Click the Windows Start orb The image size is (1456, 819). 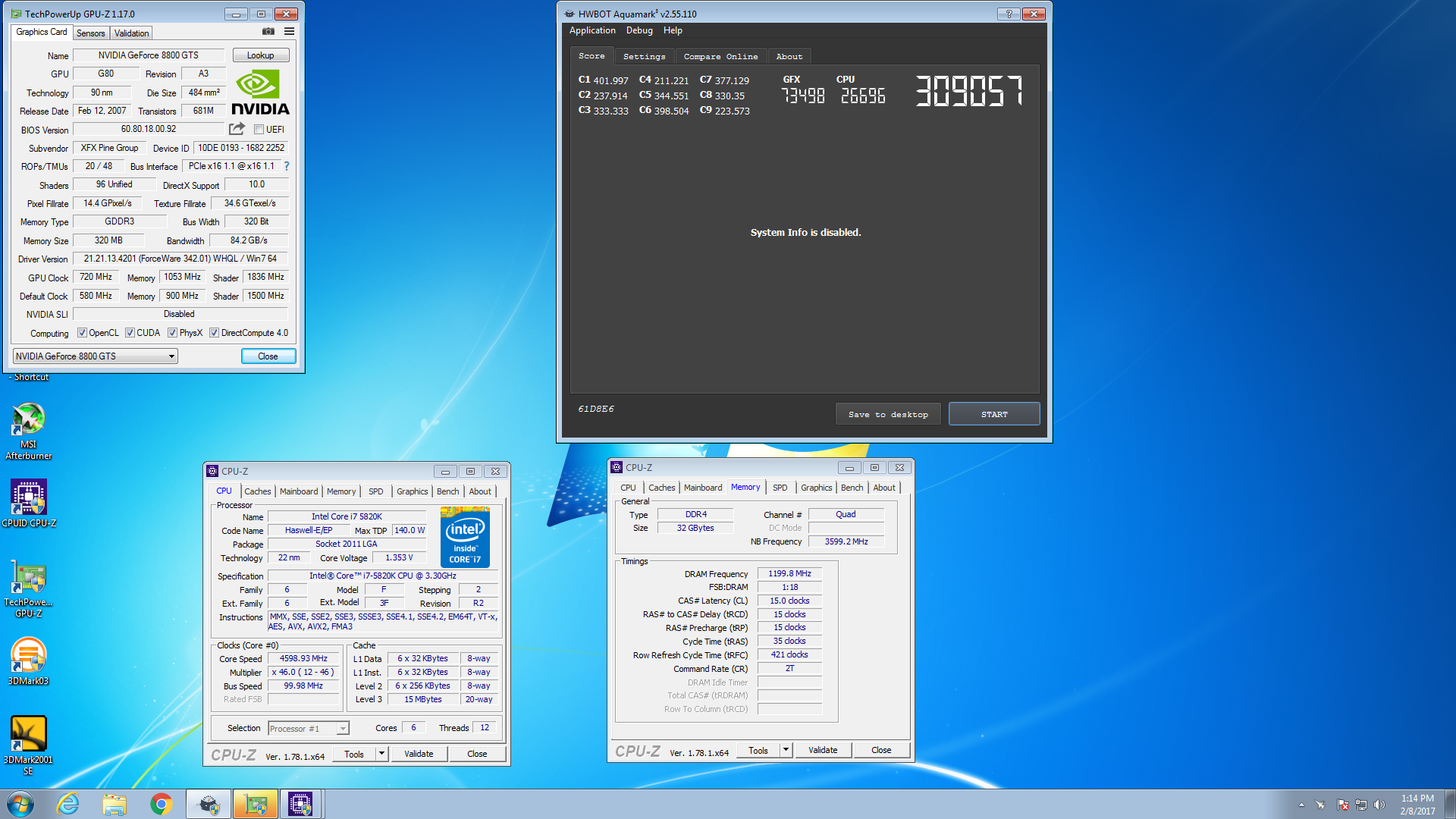(20, 804)
